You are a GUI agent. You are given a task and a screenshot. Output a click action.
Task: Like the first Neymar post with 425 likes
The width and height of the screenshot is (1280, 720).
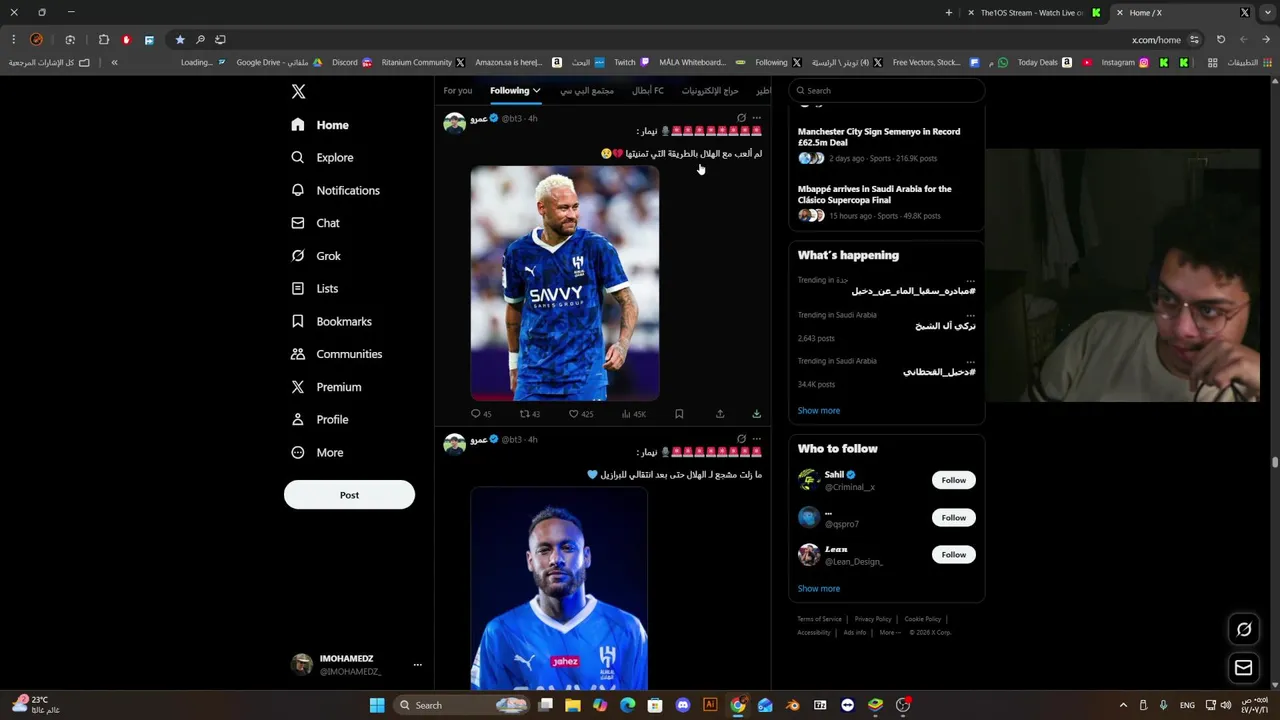tap(581, 414)
